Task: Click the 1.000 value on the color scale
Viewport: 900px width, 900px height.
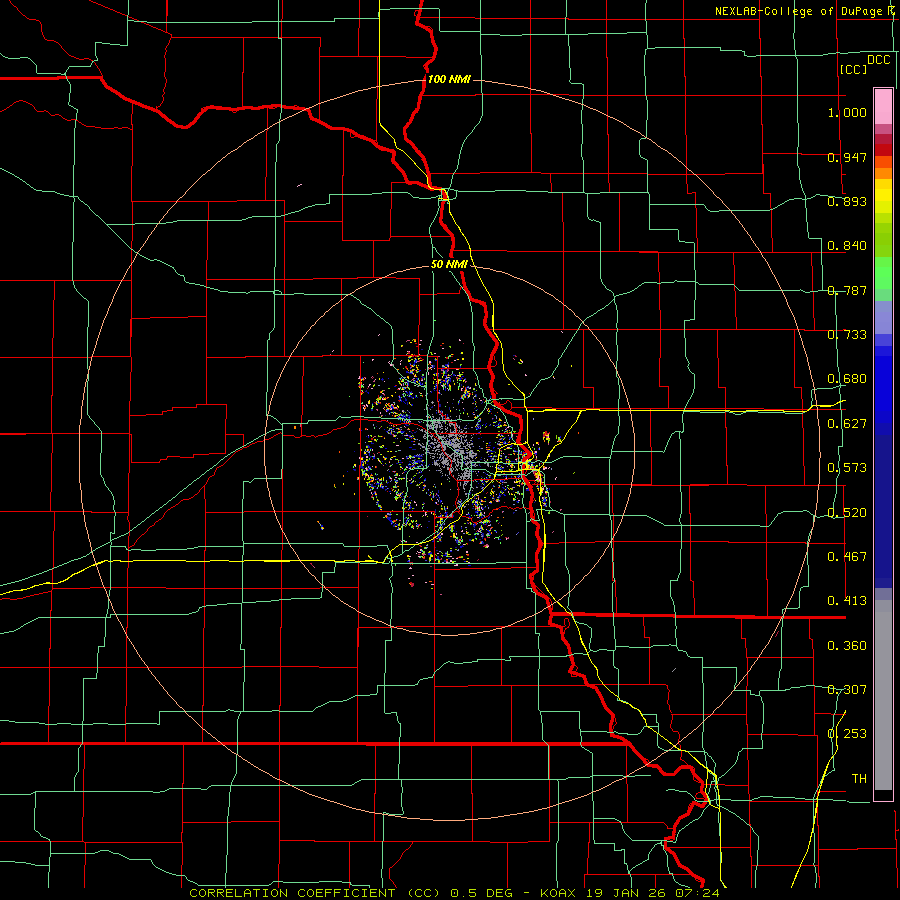Action: pos(847,113)
